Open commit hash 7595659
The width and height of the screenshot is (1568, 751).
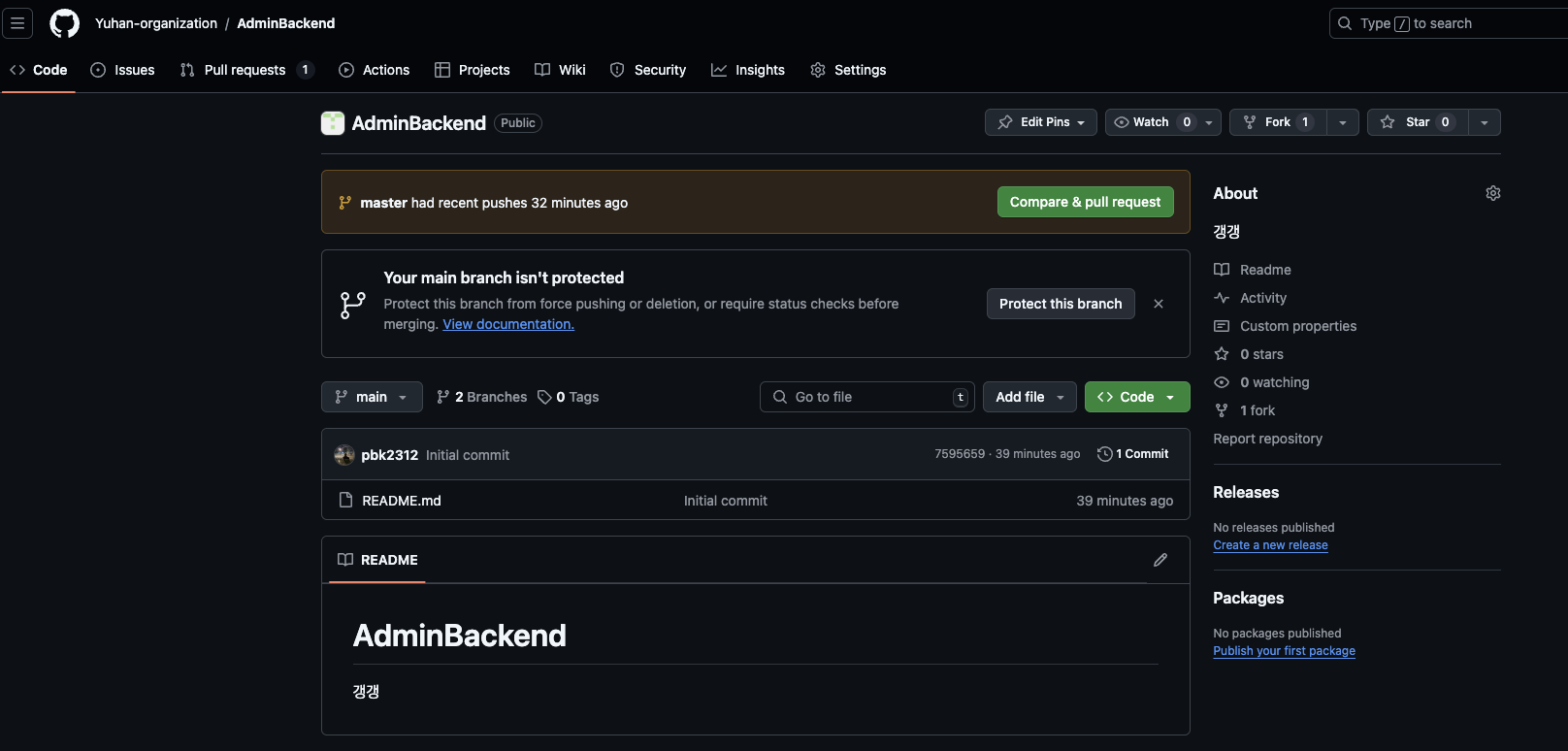pyautogui.click(x=960, y=454)
